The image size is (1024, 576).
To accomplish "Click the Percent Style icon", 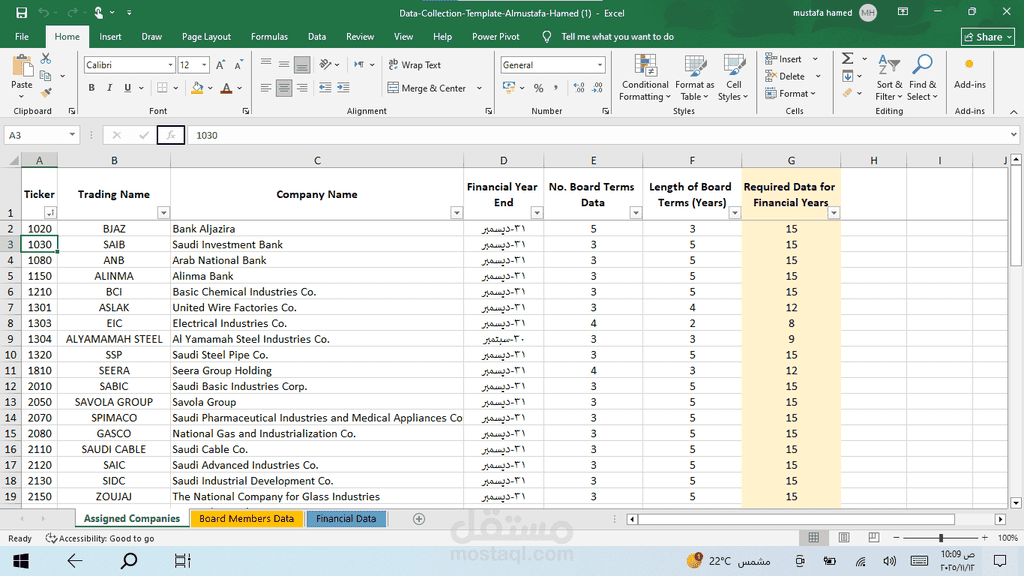I will pos(539,88).
